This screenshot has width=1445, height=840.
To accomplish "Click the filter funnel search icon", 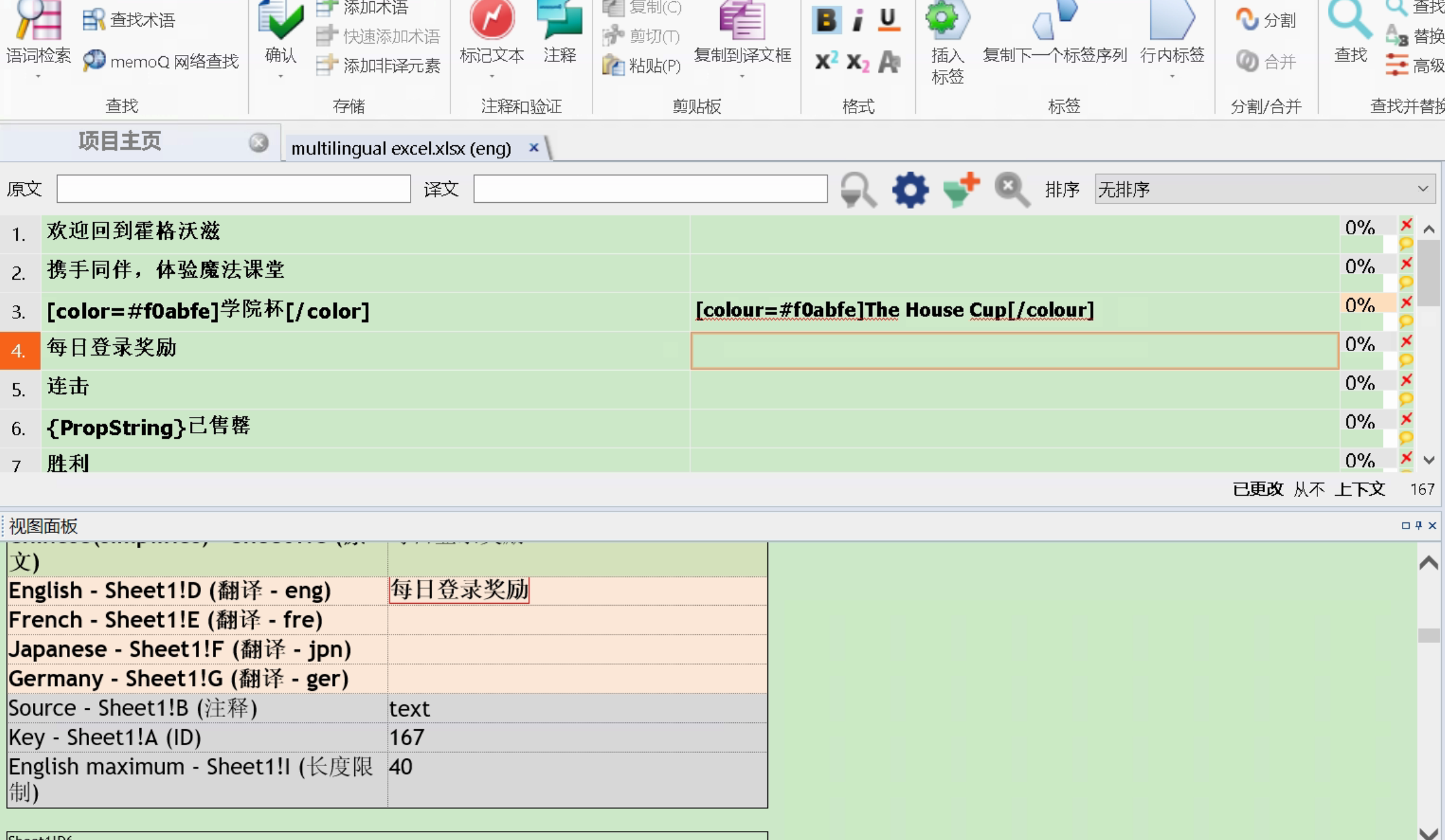I will [858, 189].
